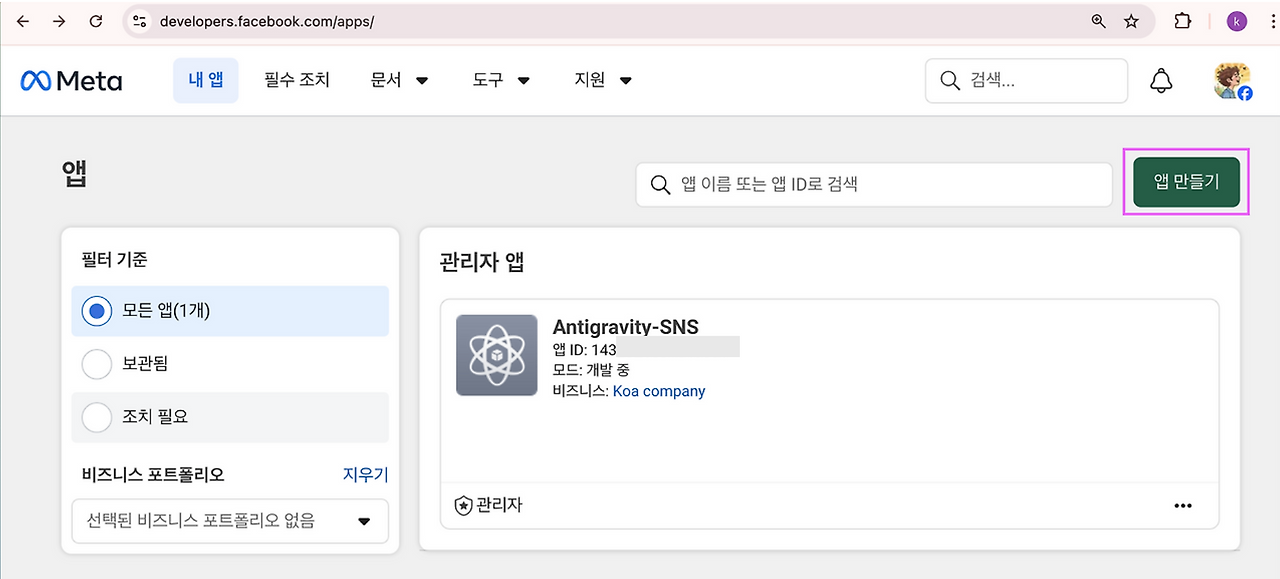Open the 선택된 비즈니스 포트폴리오 없음 dropdown
The width and height of the screenshot is (1280, 579).
point(230,521)
